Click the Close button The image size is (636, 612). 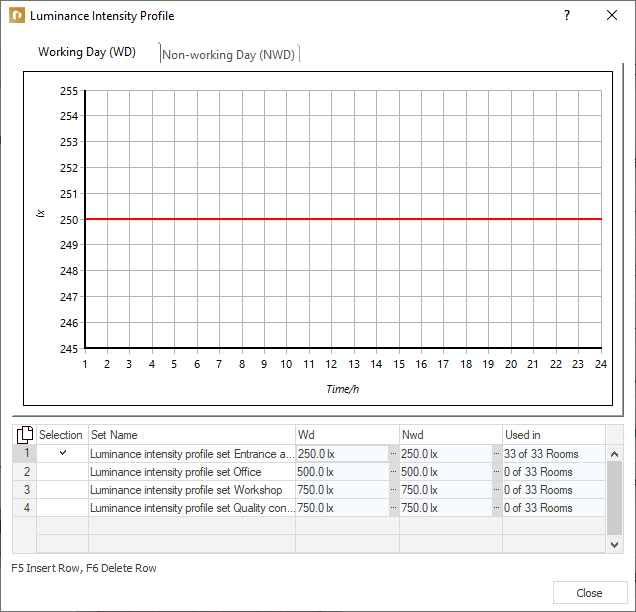590,593
